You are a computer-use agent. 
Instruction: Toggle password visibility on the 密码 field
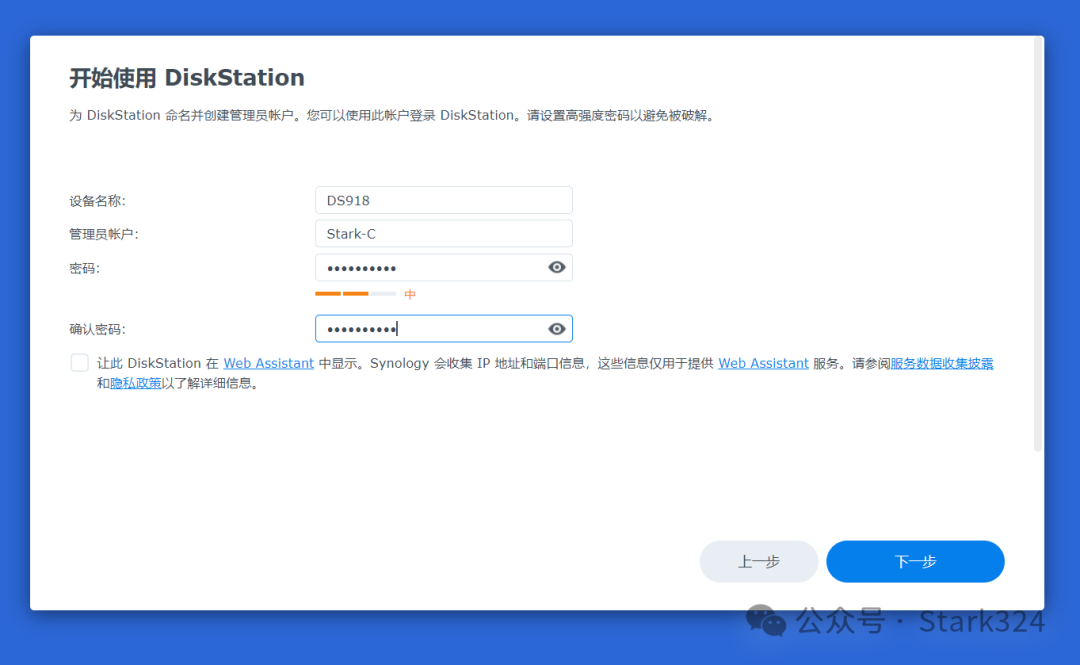557,267
